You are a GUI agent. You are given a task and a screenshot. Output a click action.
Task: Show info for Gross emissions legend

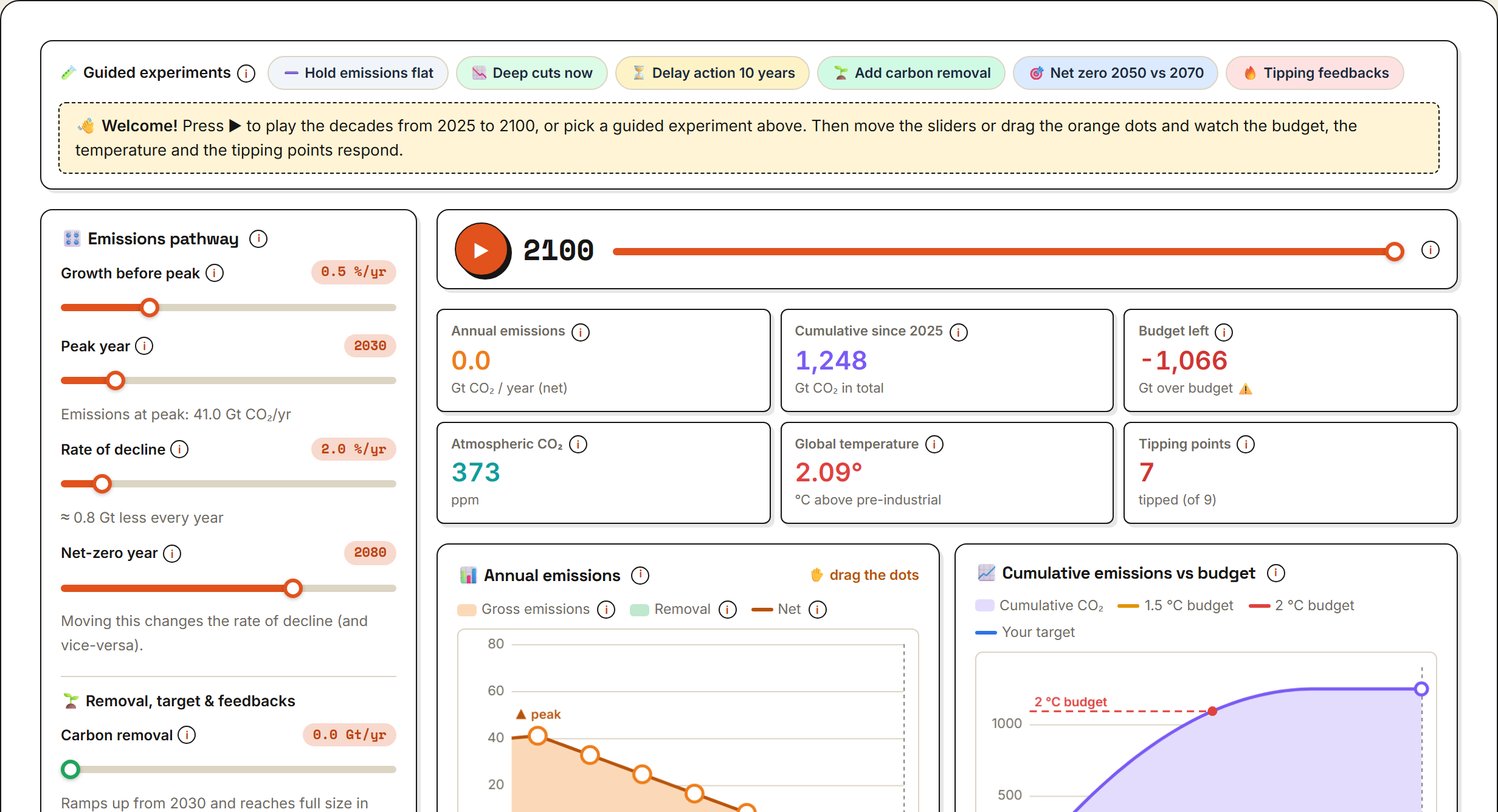click(x=606, y=609)
